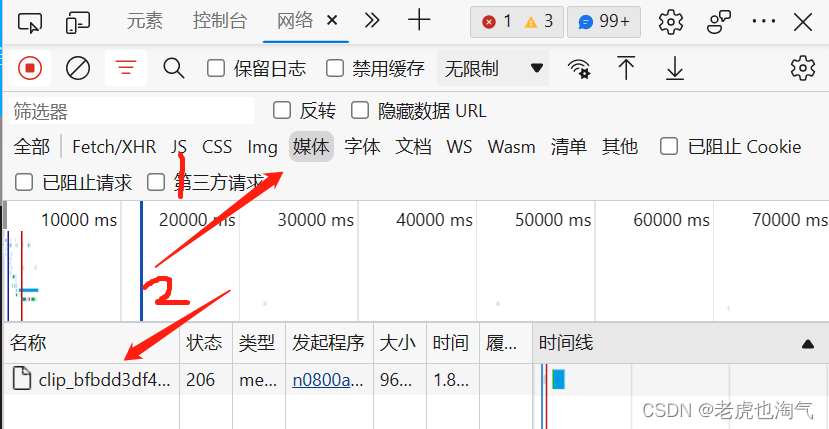Close the 网络 tab with its x
Screen dimensions: 829x429
click(332, 21)
